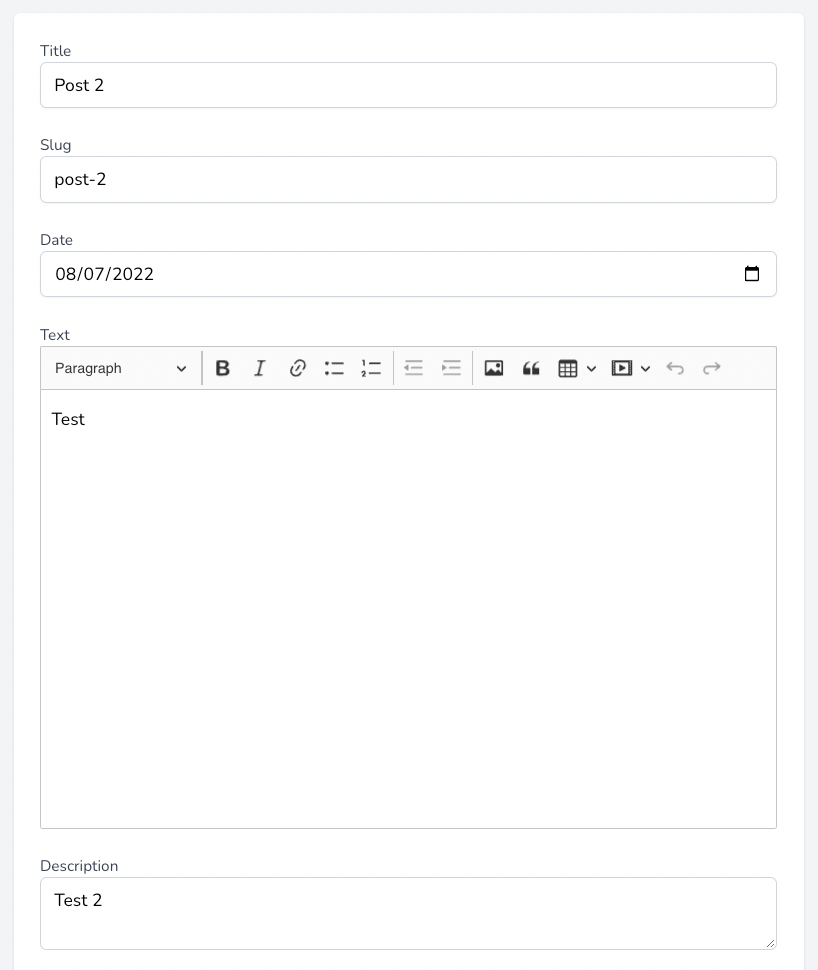This screenshot has height=970, width=818.
Task: Create a numbered list
Action: point(371,369)
